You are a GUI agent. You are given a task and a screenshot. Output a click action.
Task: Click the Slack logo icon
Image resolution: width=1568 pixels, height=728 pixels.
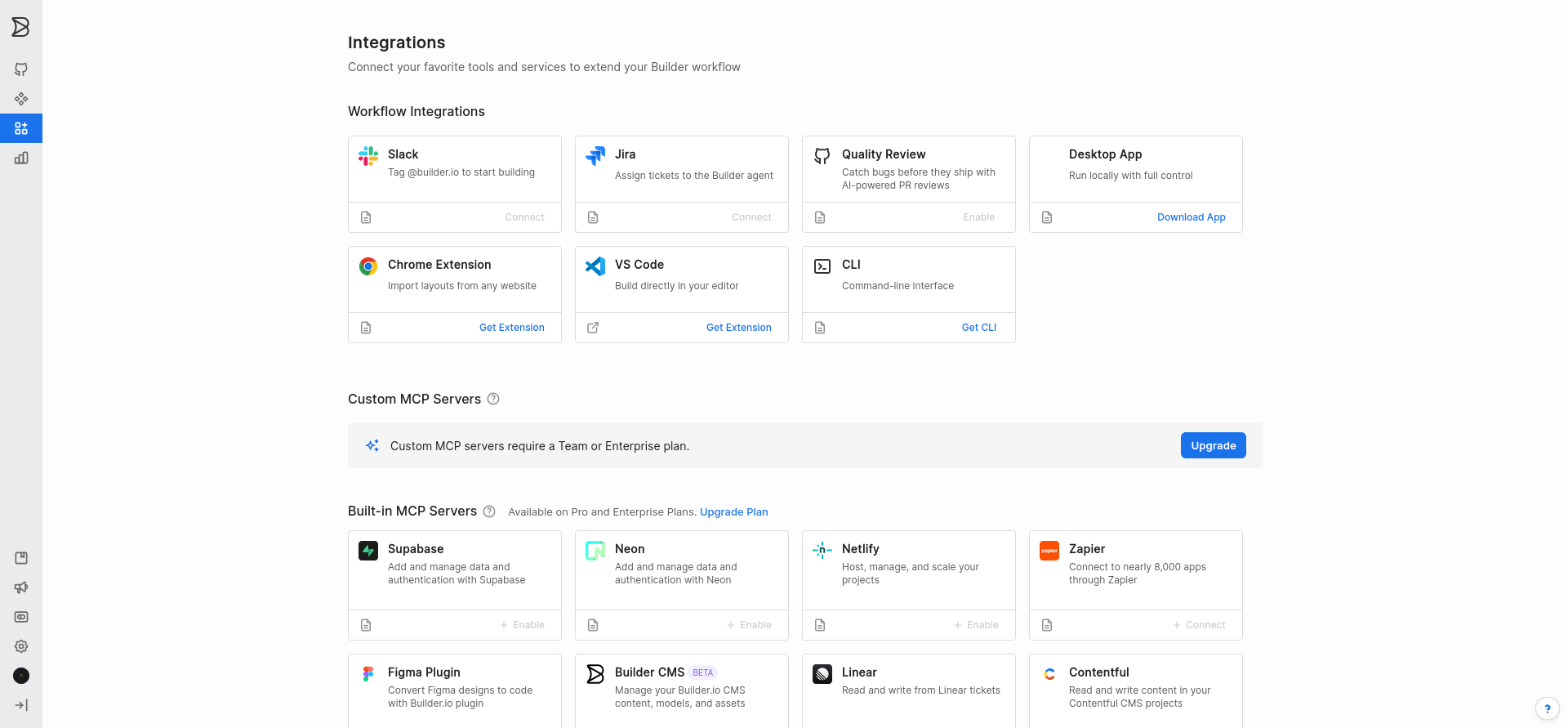[368, 155]
